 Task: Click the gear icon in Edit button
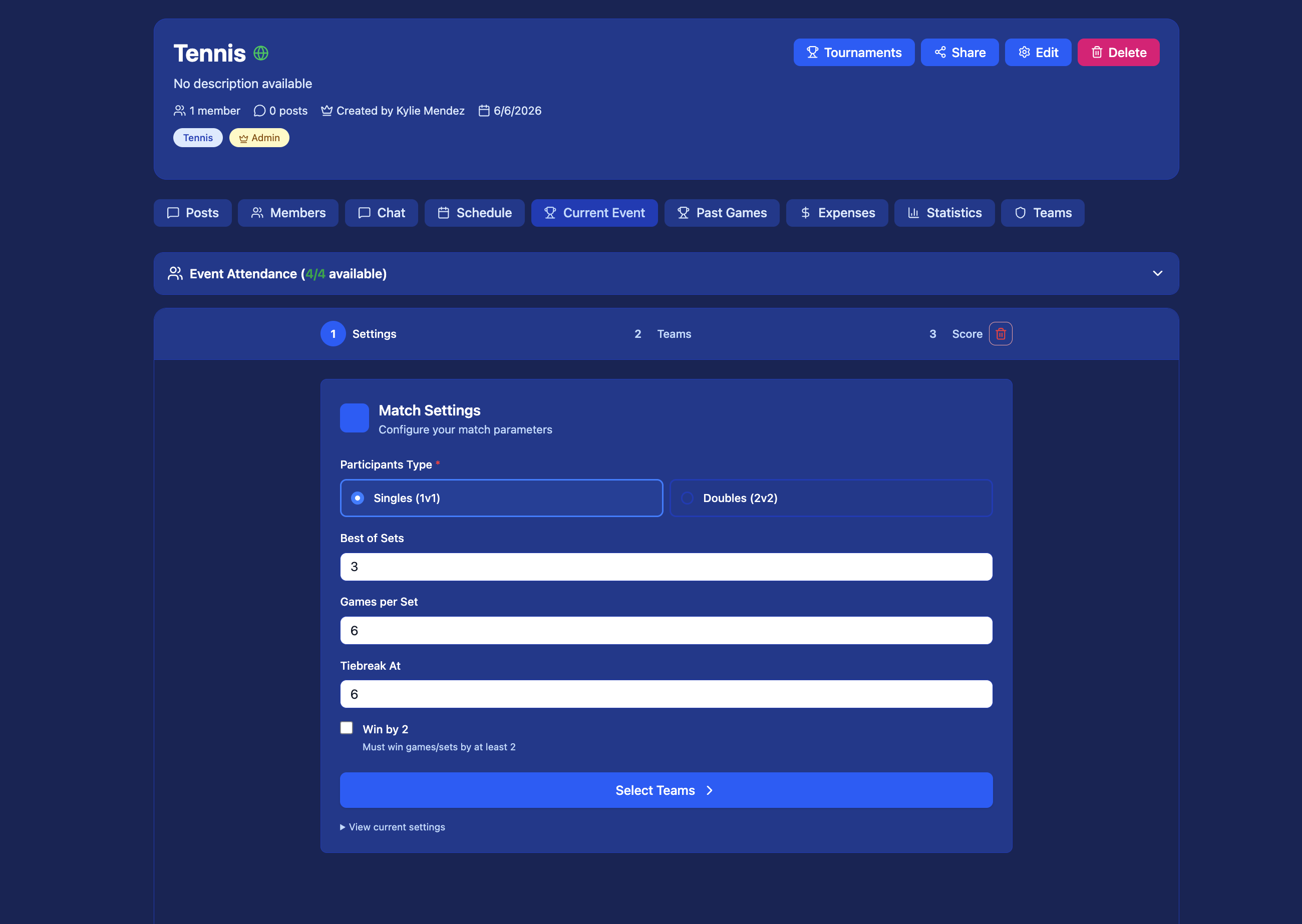[1024, 53]
